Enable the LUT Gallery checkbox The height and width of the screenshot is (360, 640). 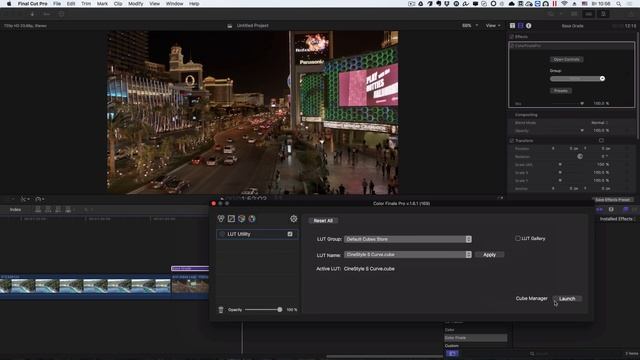click(x=518, y=238)
